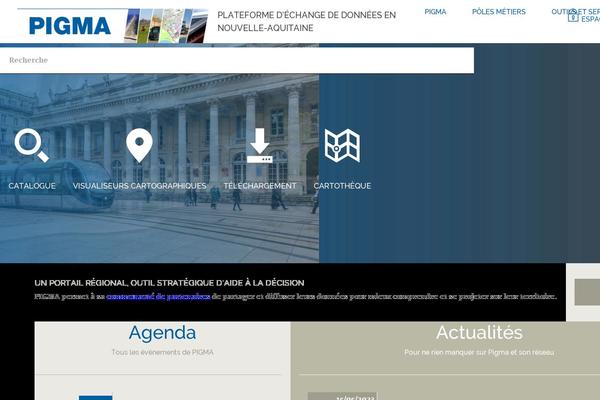The width and height of the screenshot is (600, 400).
Task: Open the Pôles Métiers menu
Action: click(499, 12)
